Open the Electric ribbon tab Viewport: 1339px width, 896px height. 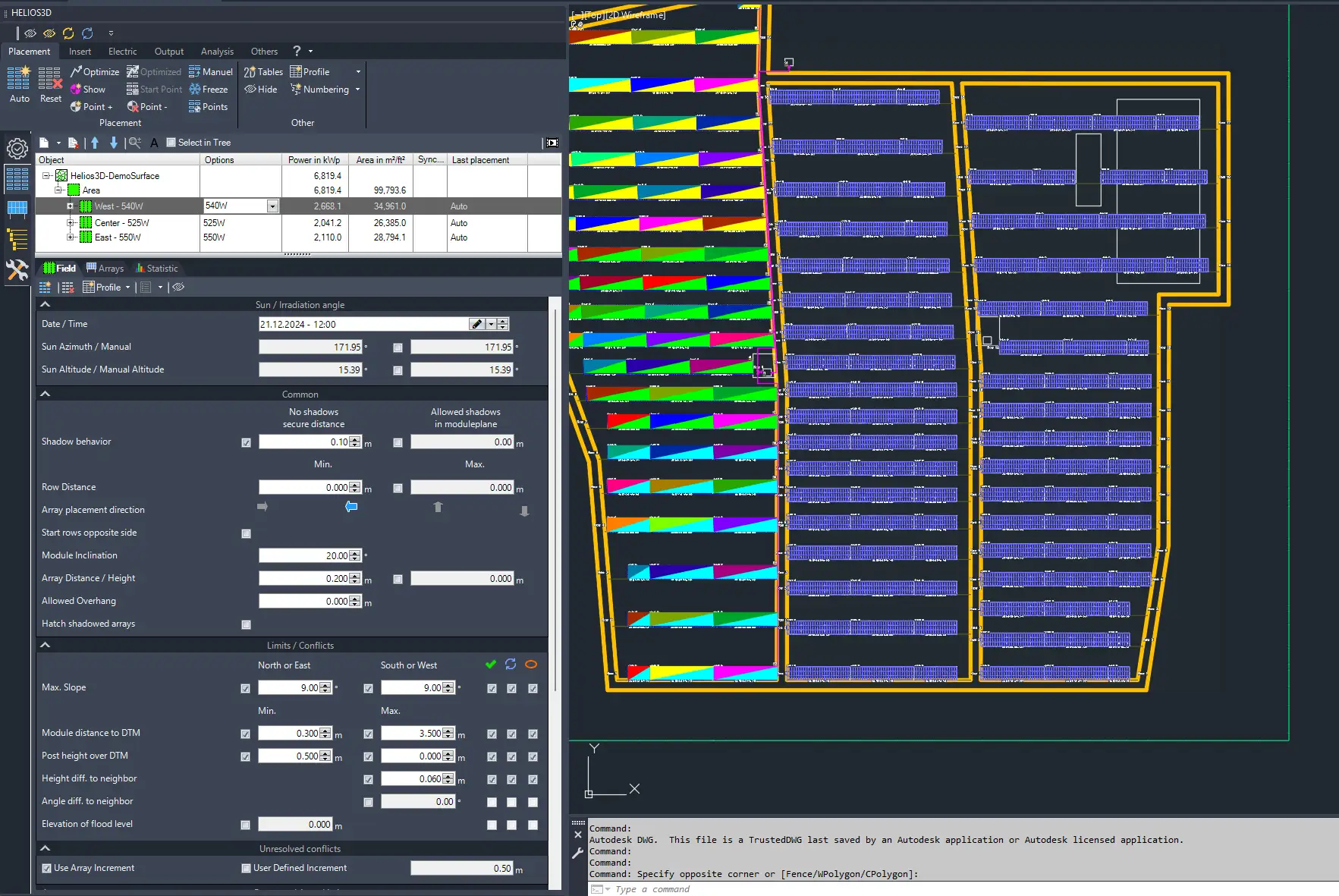(x=122, y=52)
